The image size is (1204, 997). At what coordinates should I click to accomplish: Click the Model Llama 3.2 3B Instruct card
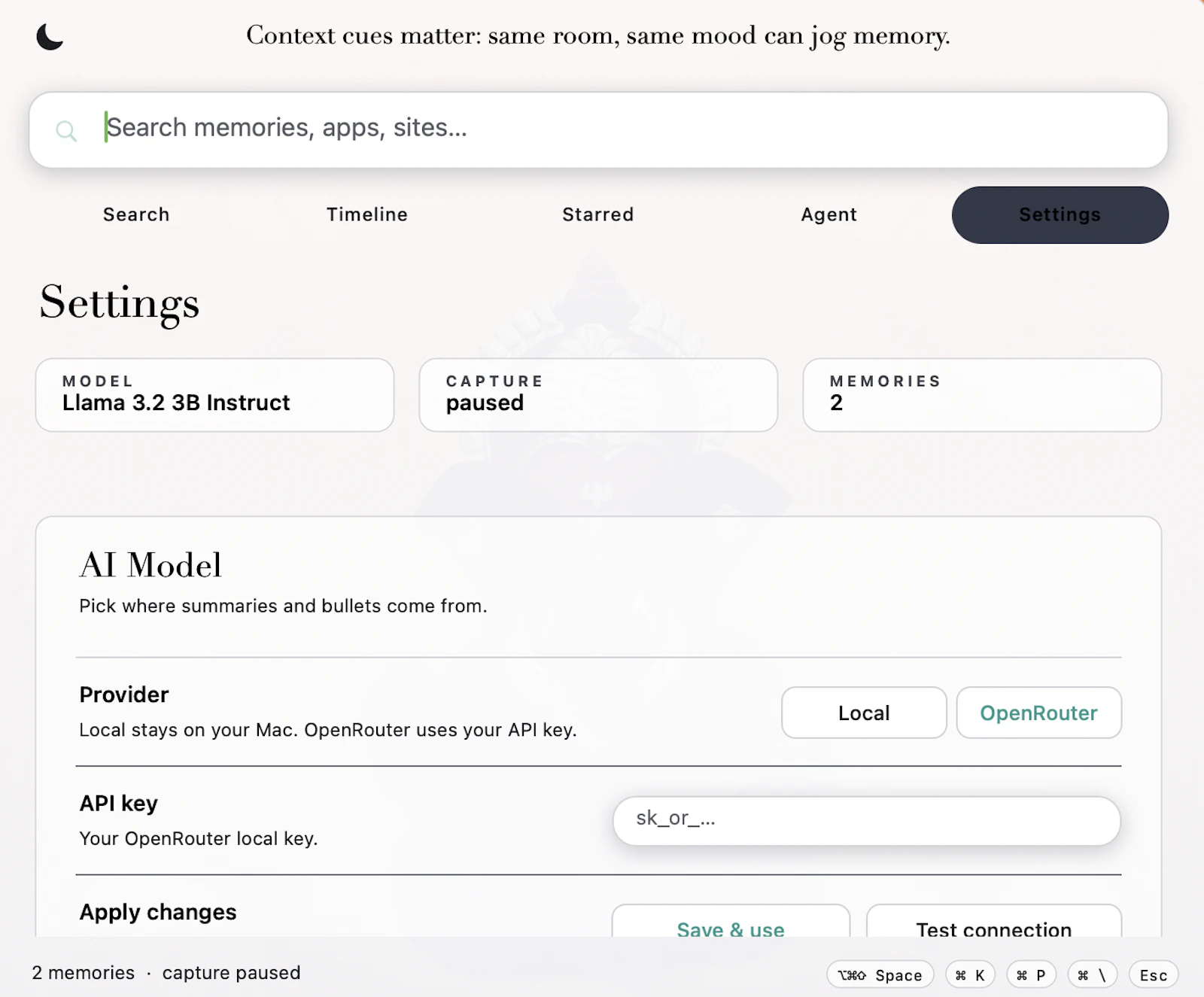pyautogui.click(x=214, y=395)
